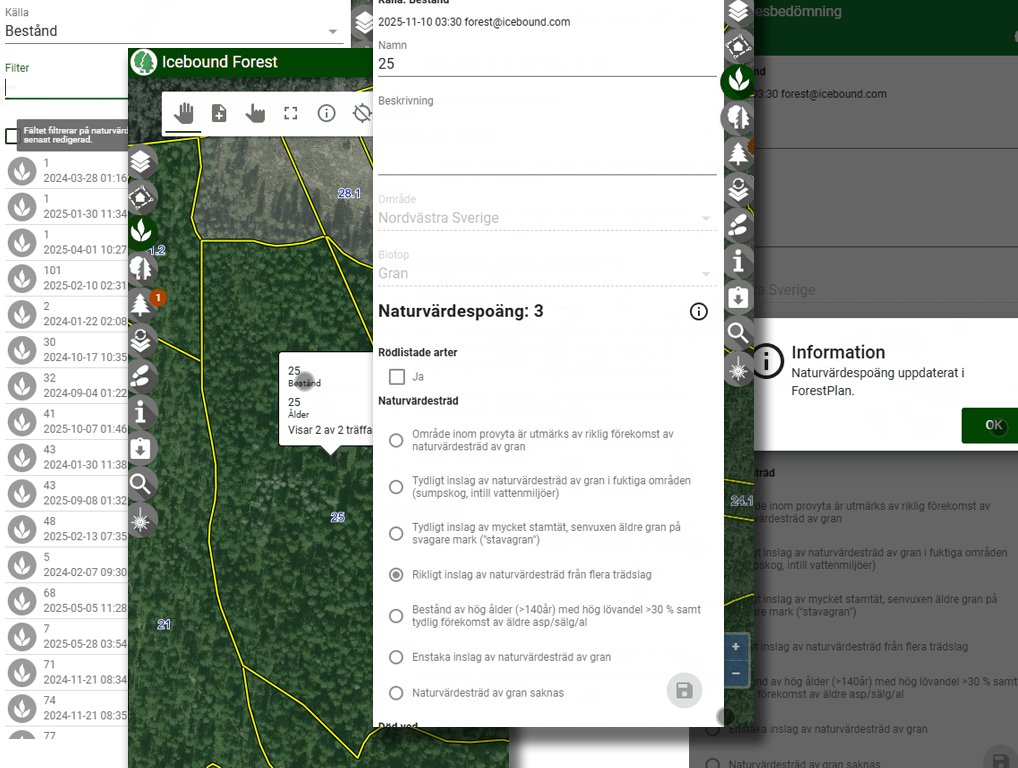Select the pan hand tool in map toolbar
The image size is (1018, 768).
coord(183,114)
